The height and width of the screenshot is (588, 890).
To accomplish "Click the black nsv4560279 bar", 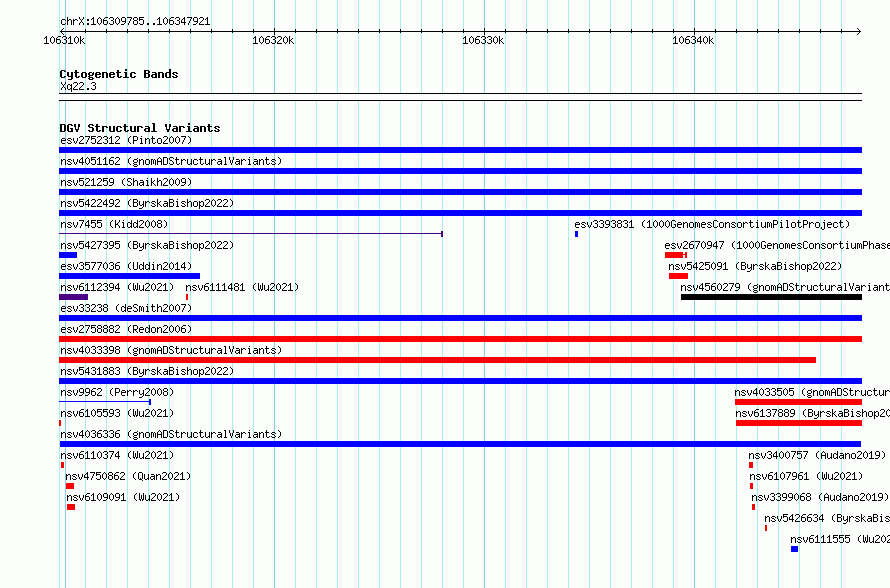I will click(x=771, y=297).
